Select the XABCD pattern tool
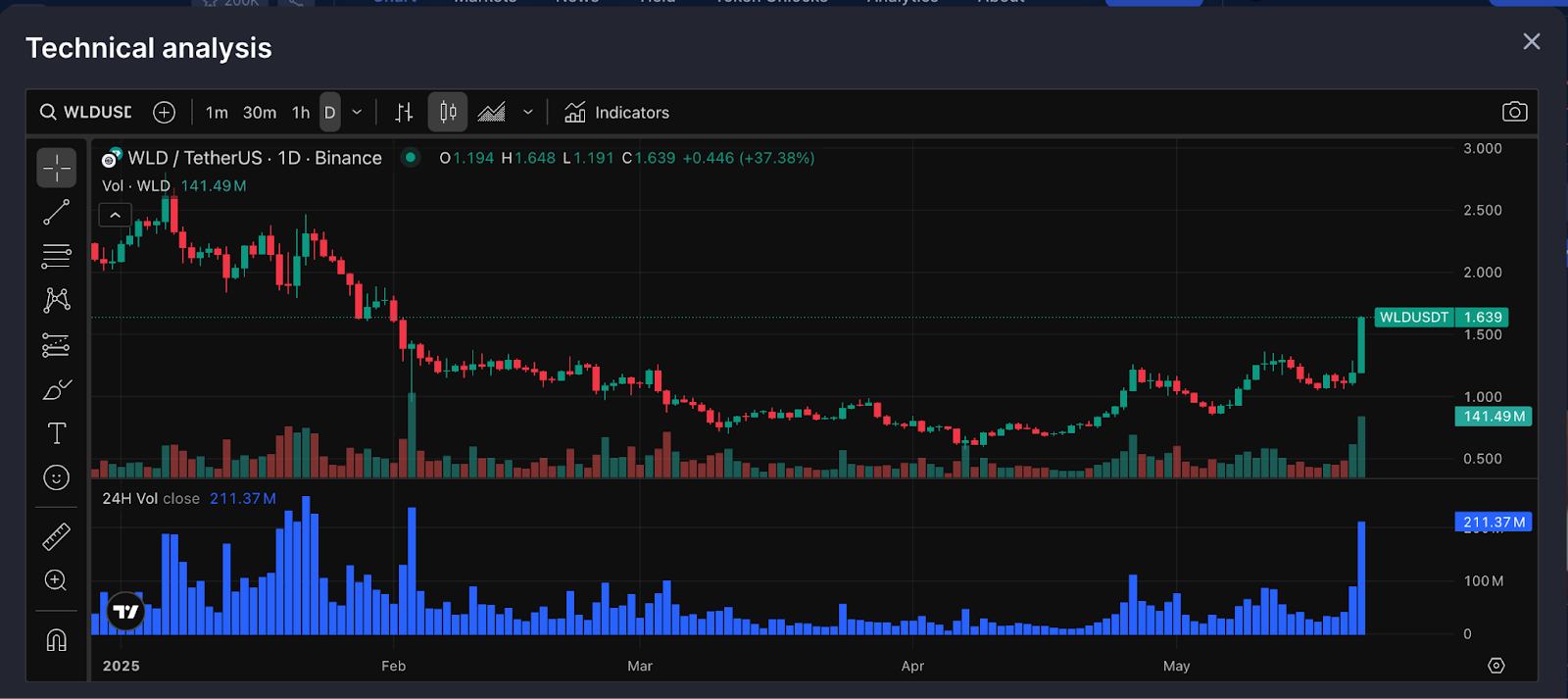The image size is (1568, 699). [57, 300]
